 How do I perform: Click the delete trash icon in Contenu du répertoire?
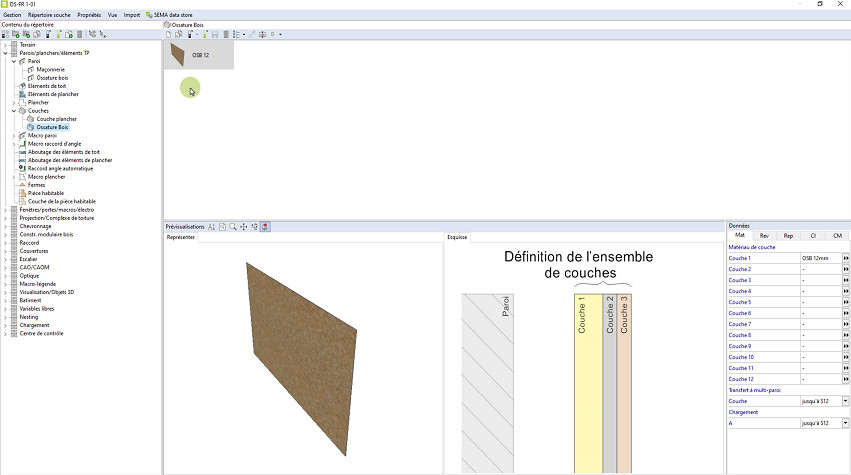(x=79, y=34)
